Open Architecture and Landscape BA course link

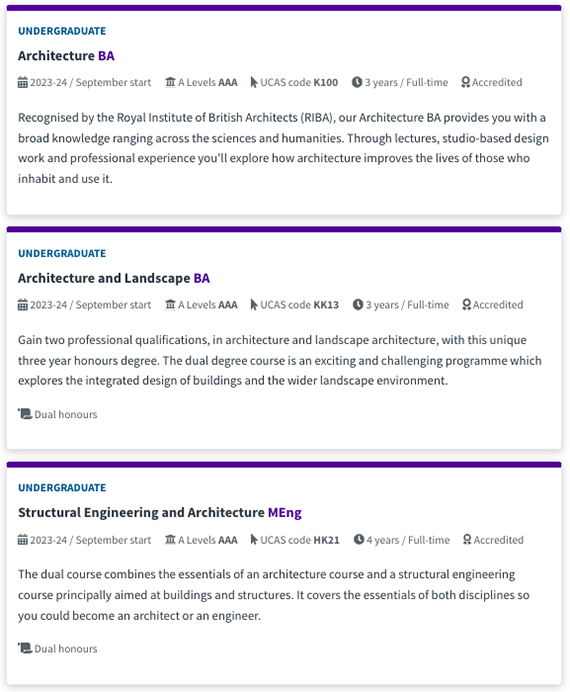click(114, 278)
